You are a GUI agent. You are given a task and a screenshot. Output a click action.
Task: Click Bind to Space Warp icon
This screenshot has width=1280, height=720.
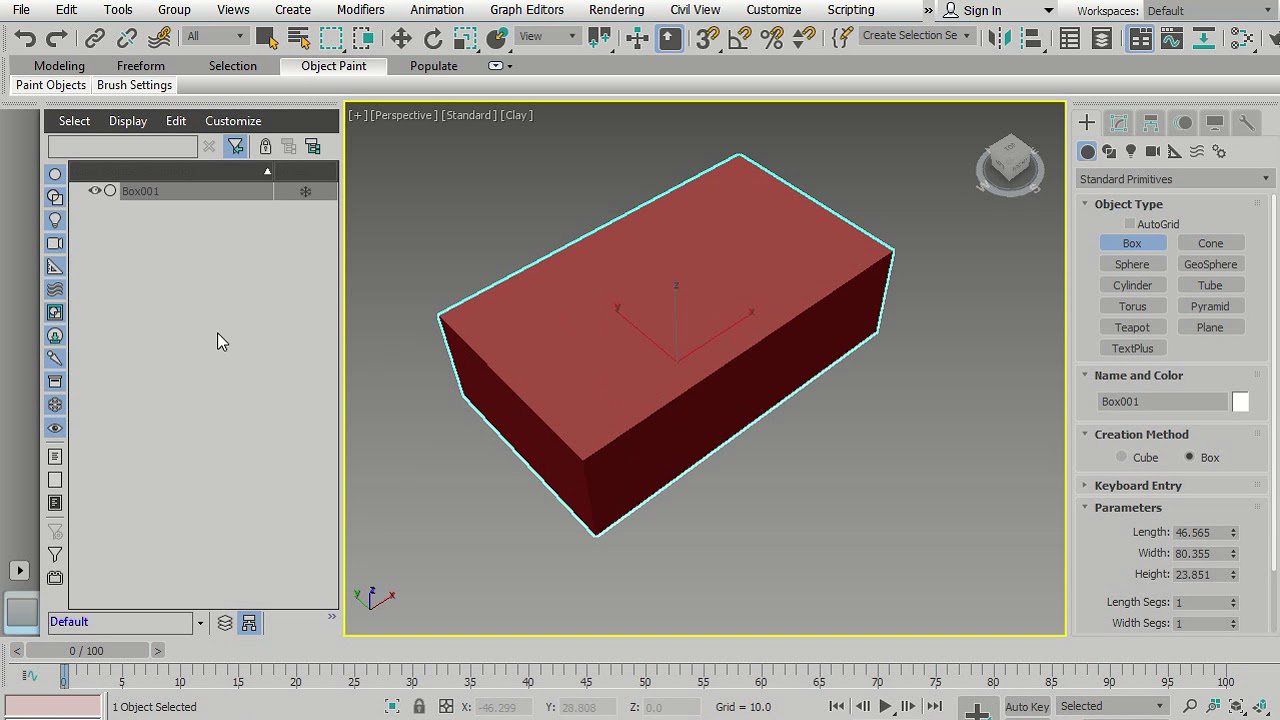(x=159, y=38)
